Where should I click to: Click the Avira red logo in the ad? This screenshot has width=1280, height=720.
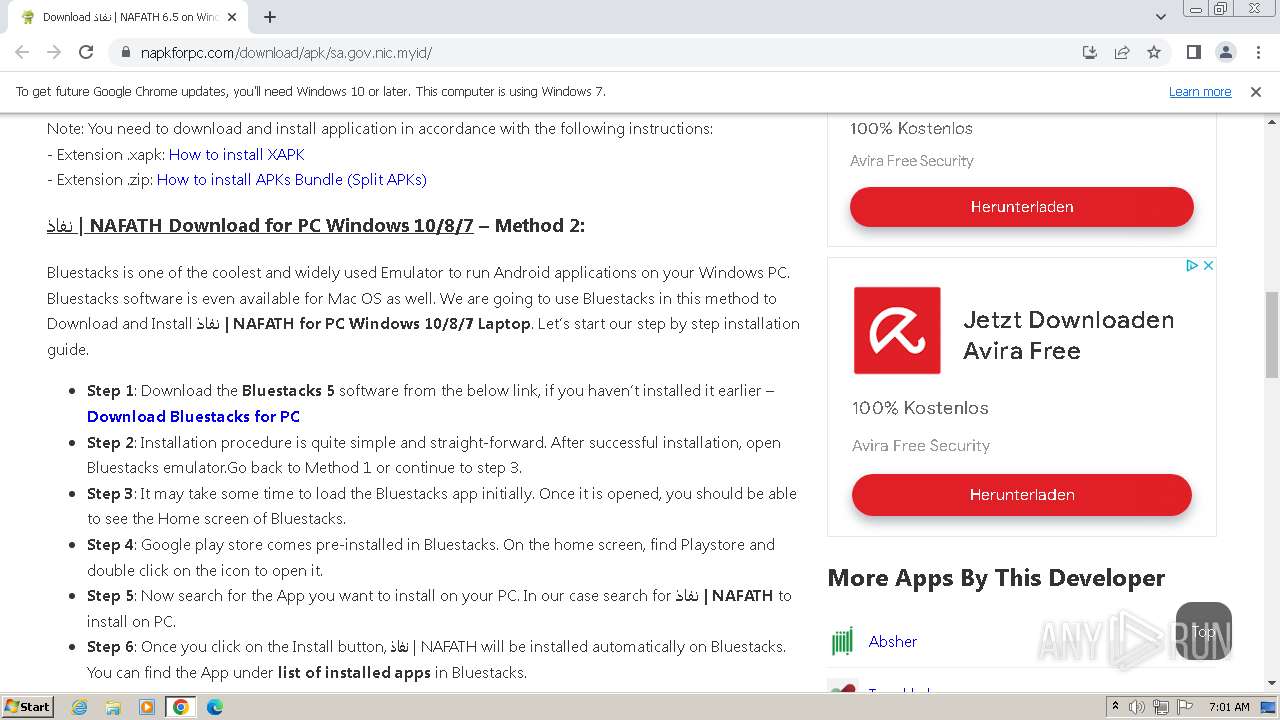[x=897, y=331]
